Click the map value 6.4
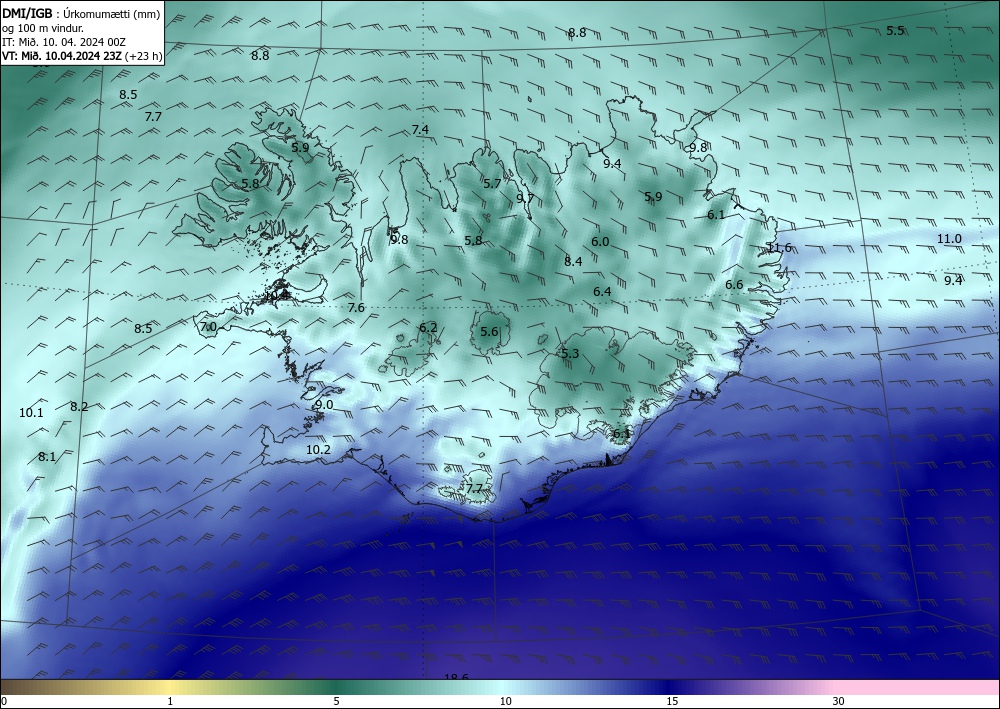 (602, 292)
